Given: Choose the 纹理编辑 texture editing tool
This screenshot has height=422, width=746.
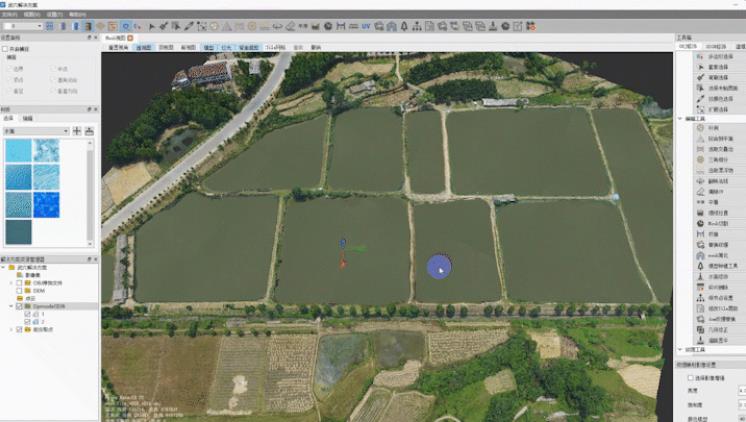Looking at the screenshot, I should pos(713,287).
